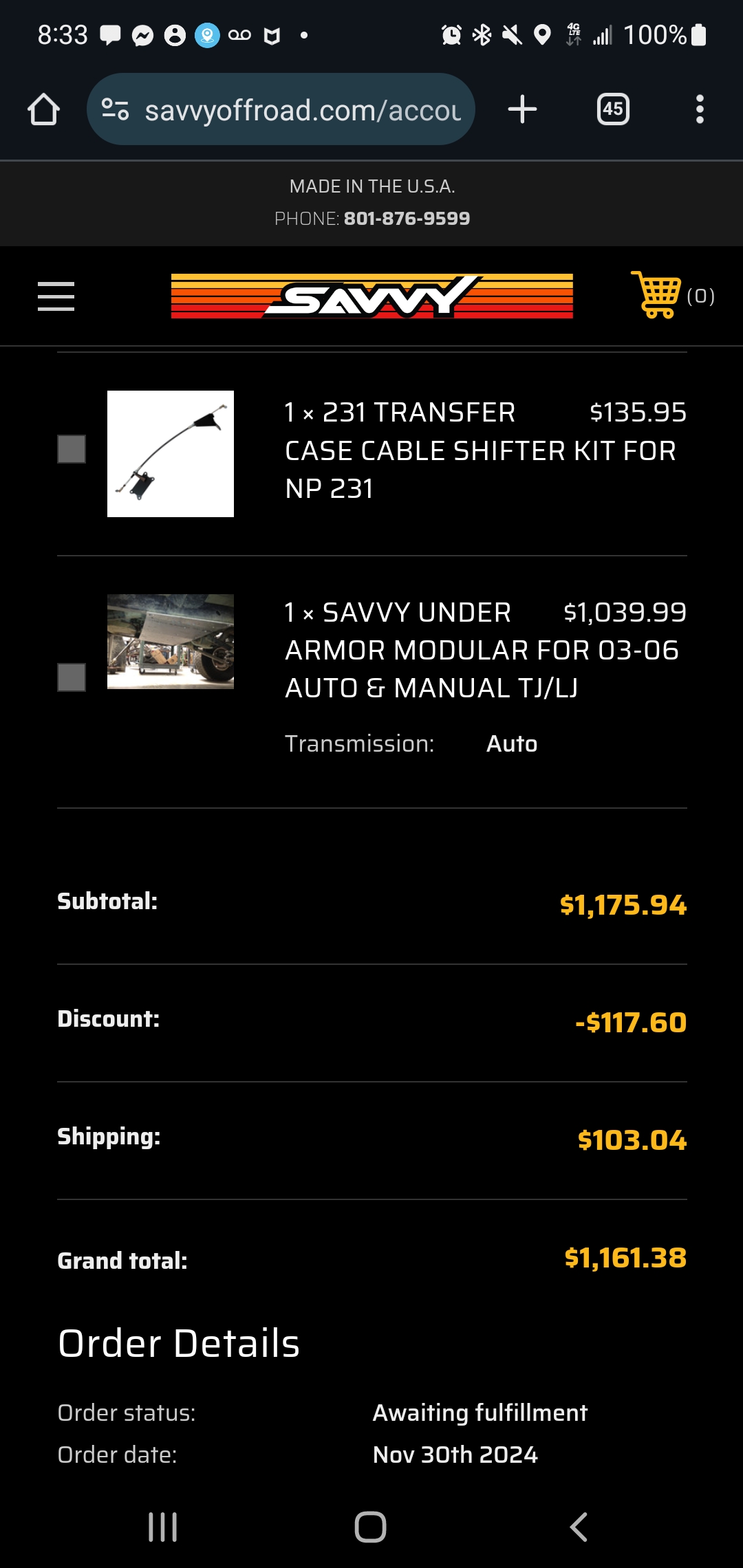
Task: Go to Savvy logo homepage
Action: (x=371, y=296)
